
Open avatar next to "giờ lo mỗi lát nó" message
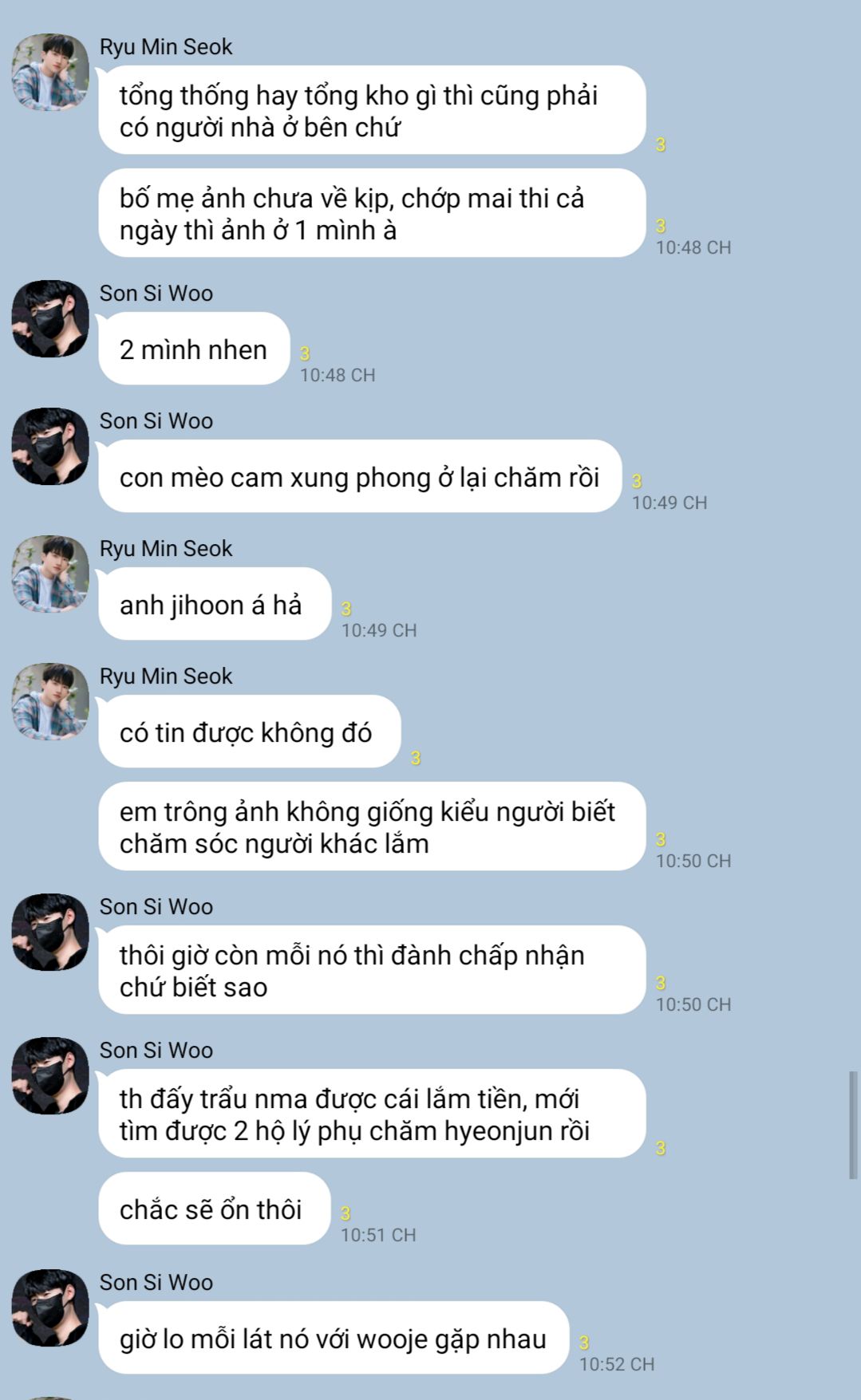tap(49, 1307)
